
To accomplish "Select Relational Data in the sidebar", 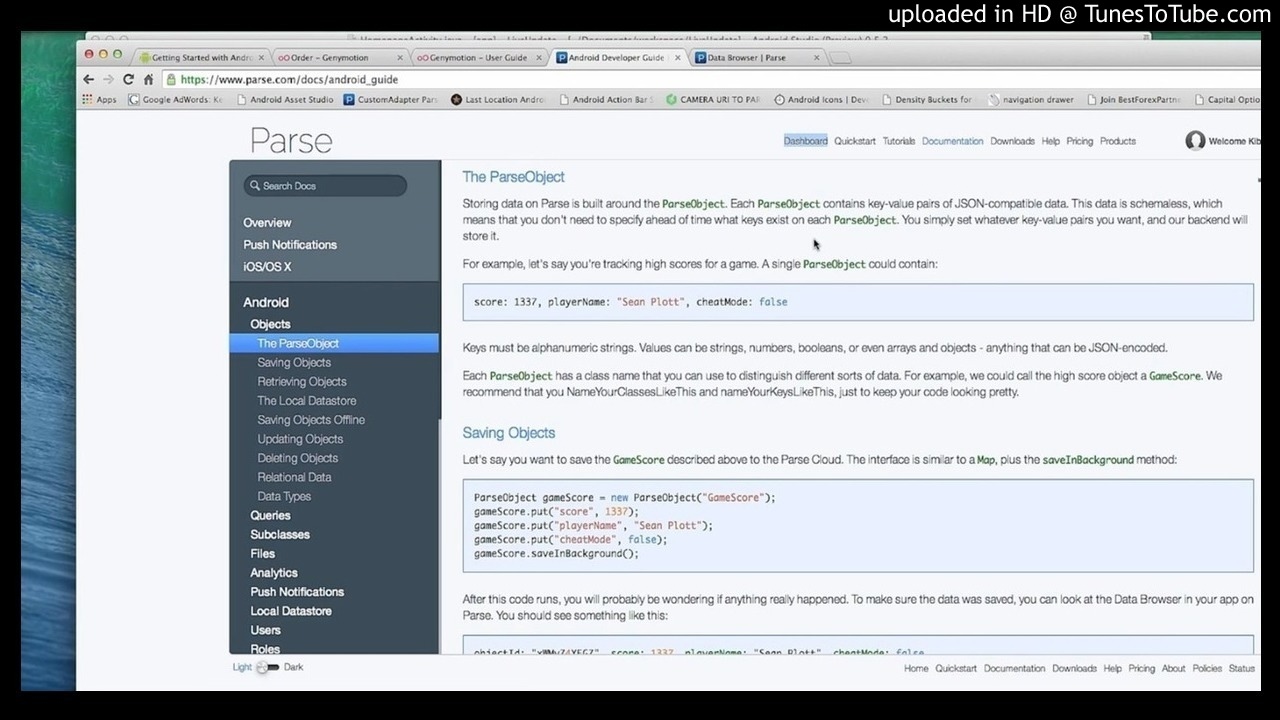I will point(294,477).
